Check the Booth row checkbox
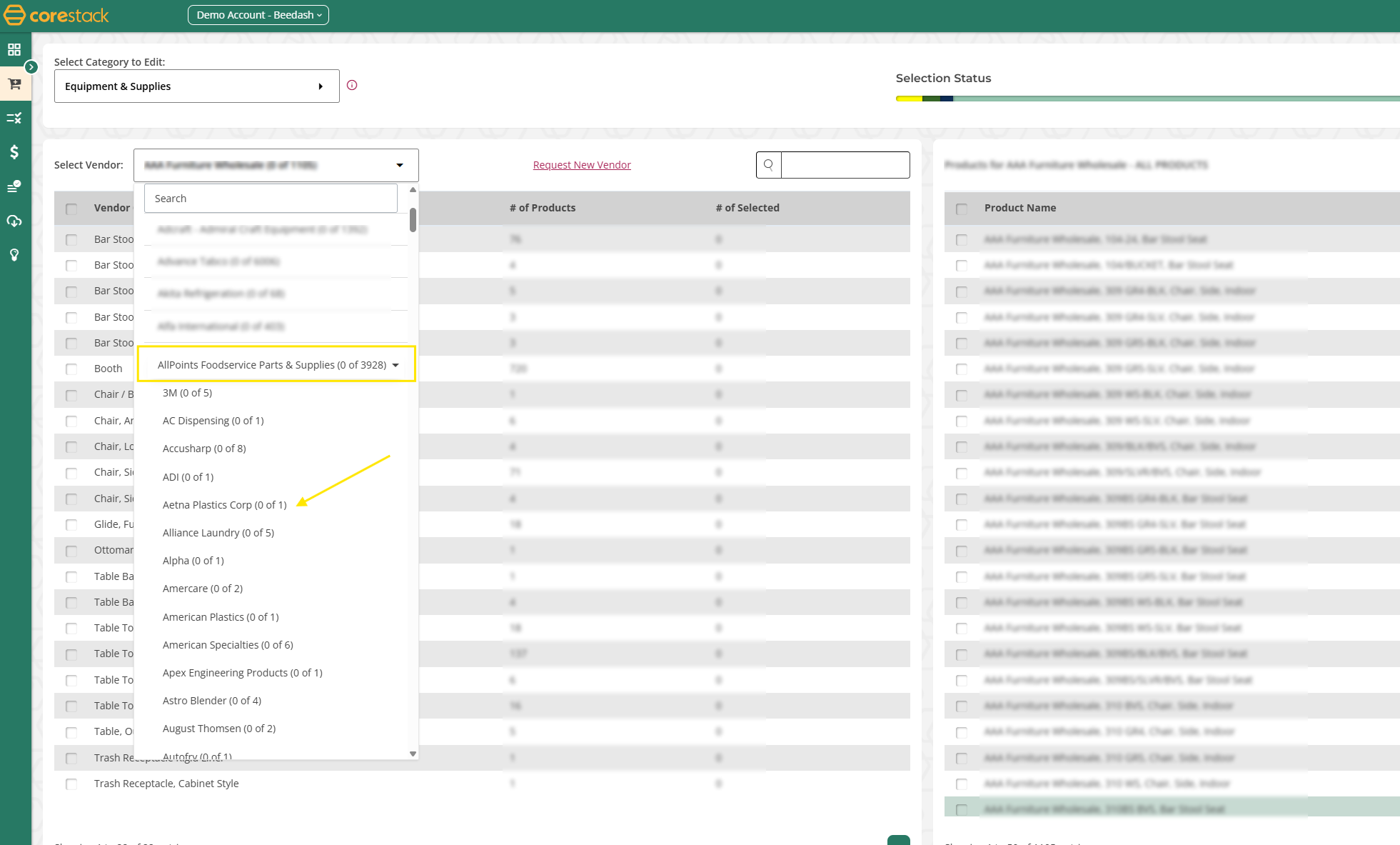Viewport: 1400px width, 845px height. 71,369
